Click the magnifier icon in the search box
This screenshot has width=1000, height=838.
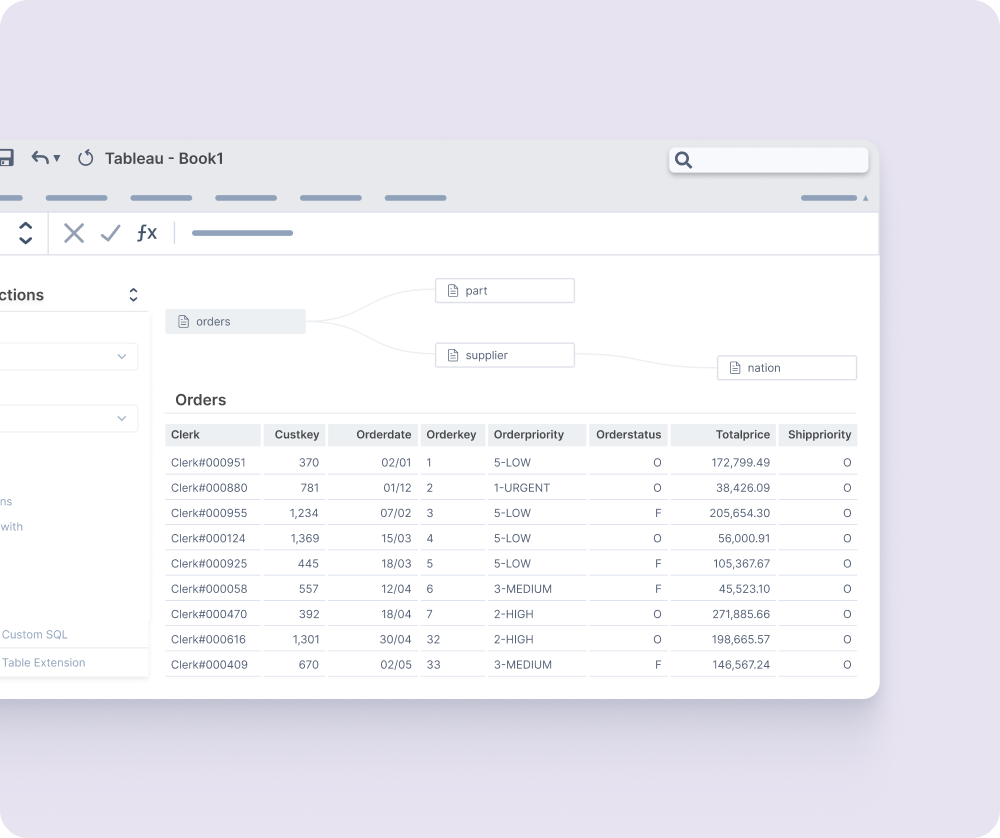coord(683,160)
